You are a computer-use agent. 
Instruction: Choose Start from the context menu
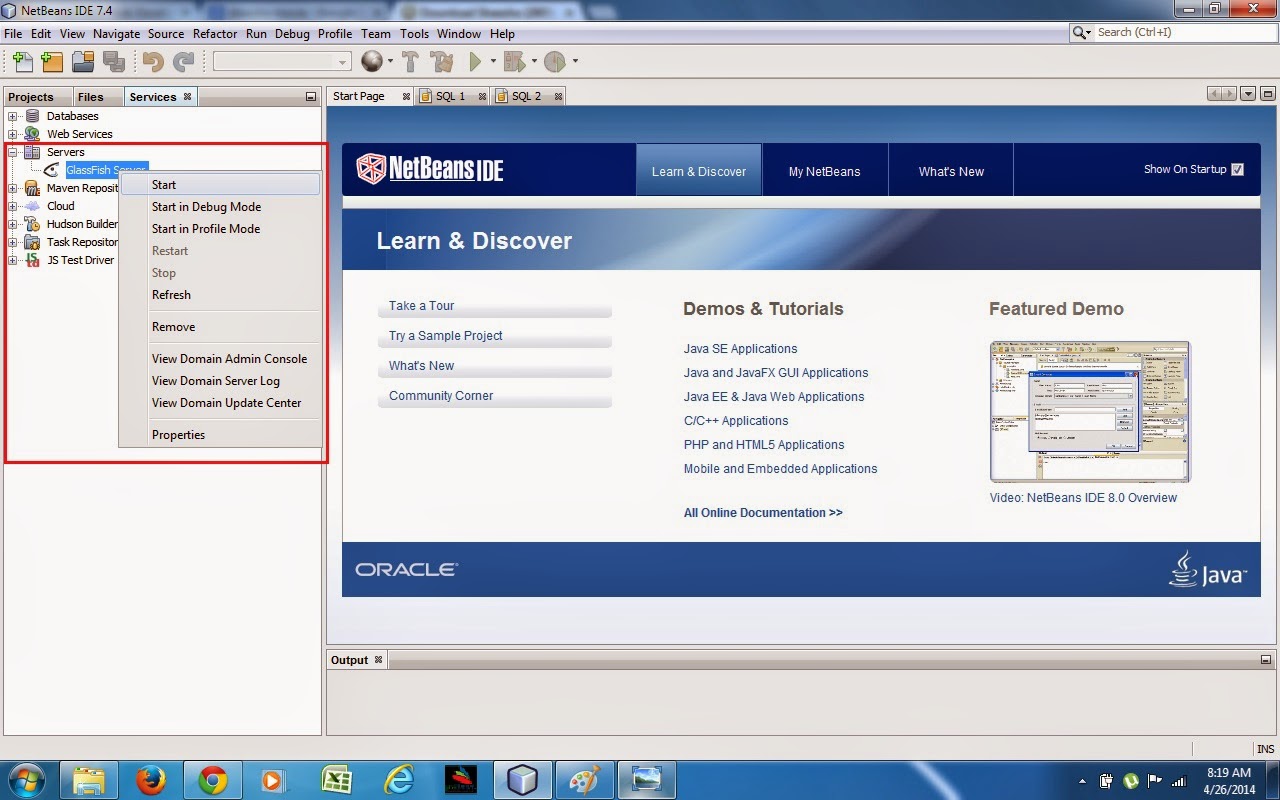click(220, 185)
